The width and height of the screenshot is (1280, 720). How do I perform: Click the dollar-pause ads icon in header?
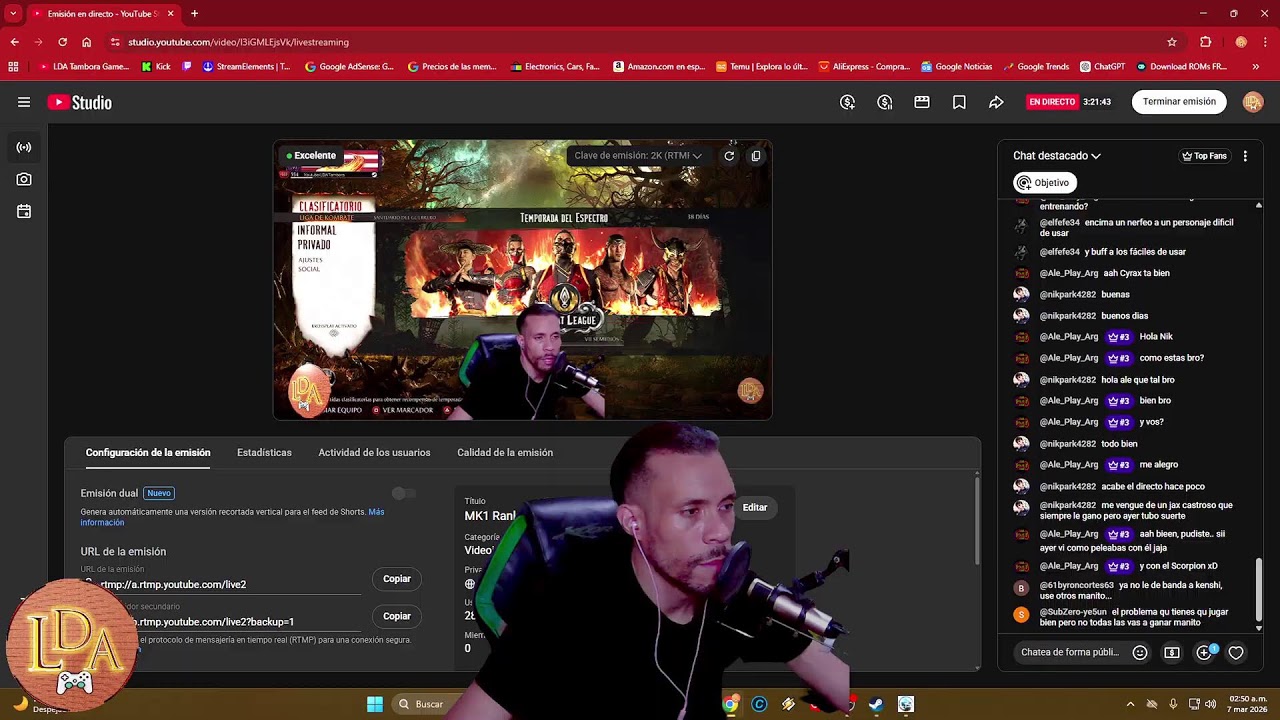pyautogui.click(x=884, y=102)
